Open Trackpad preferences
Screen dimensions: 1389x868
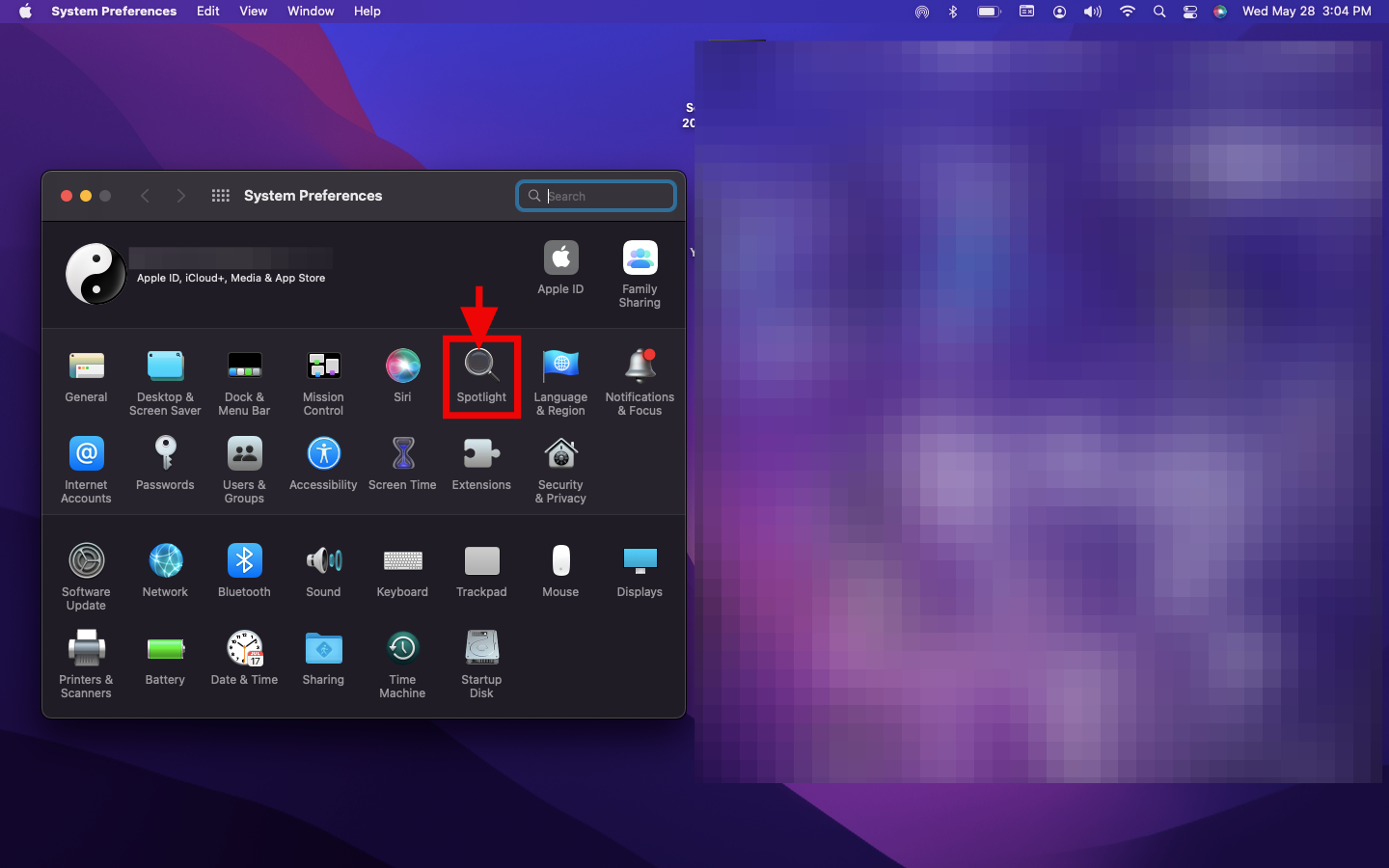point(481,572)
